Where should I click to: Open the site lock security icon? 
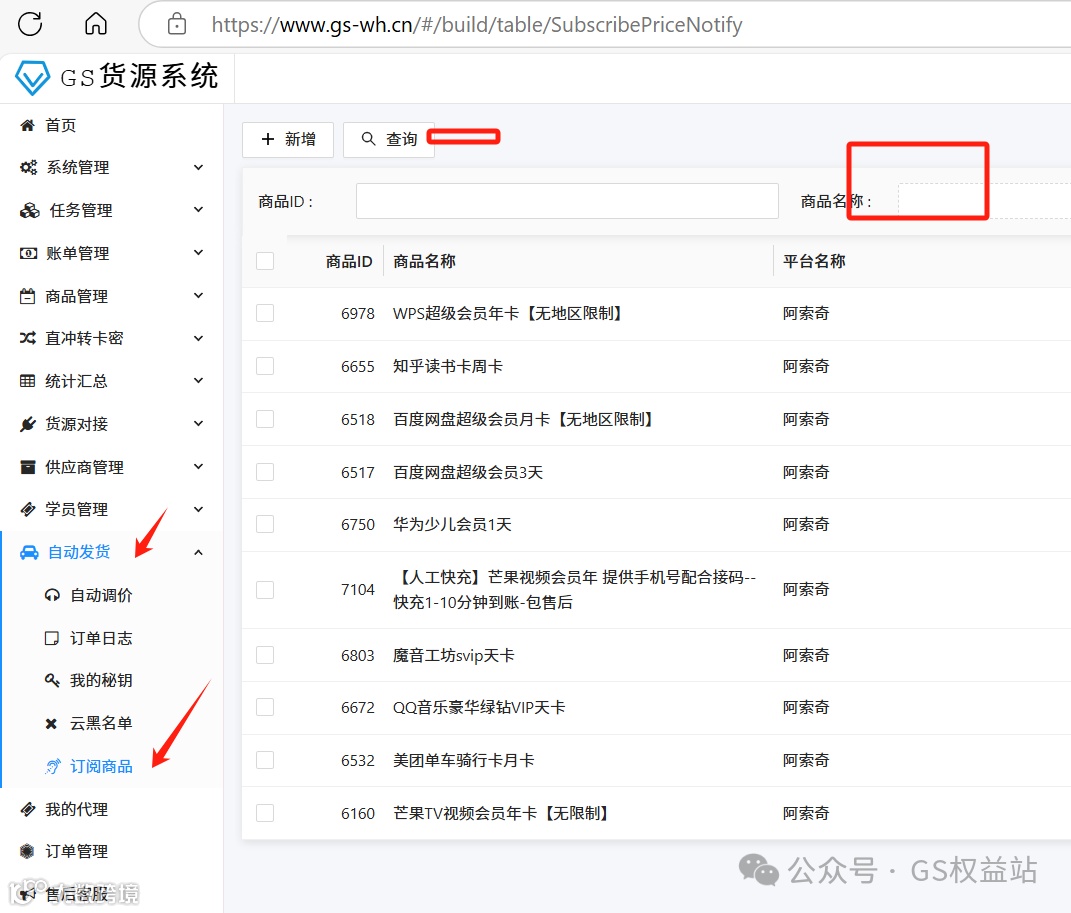pyautogui.click(x=177, y=24)
